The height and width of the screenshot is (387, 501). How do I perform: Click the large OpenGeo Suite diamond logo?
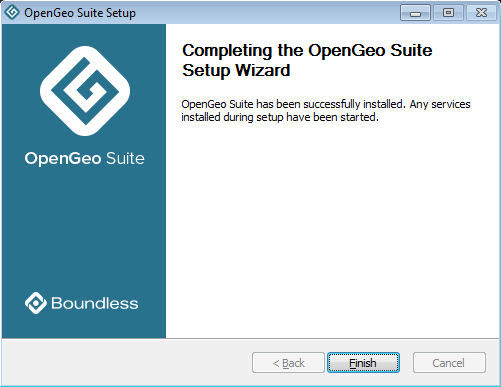[85, 91]
